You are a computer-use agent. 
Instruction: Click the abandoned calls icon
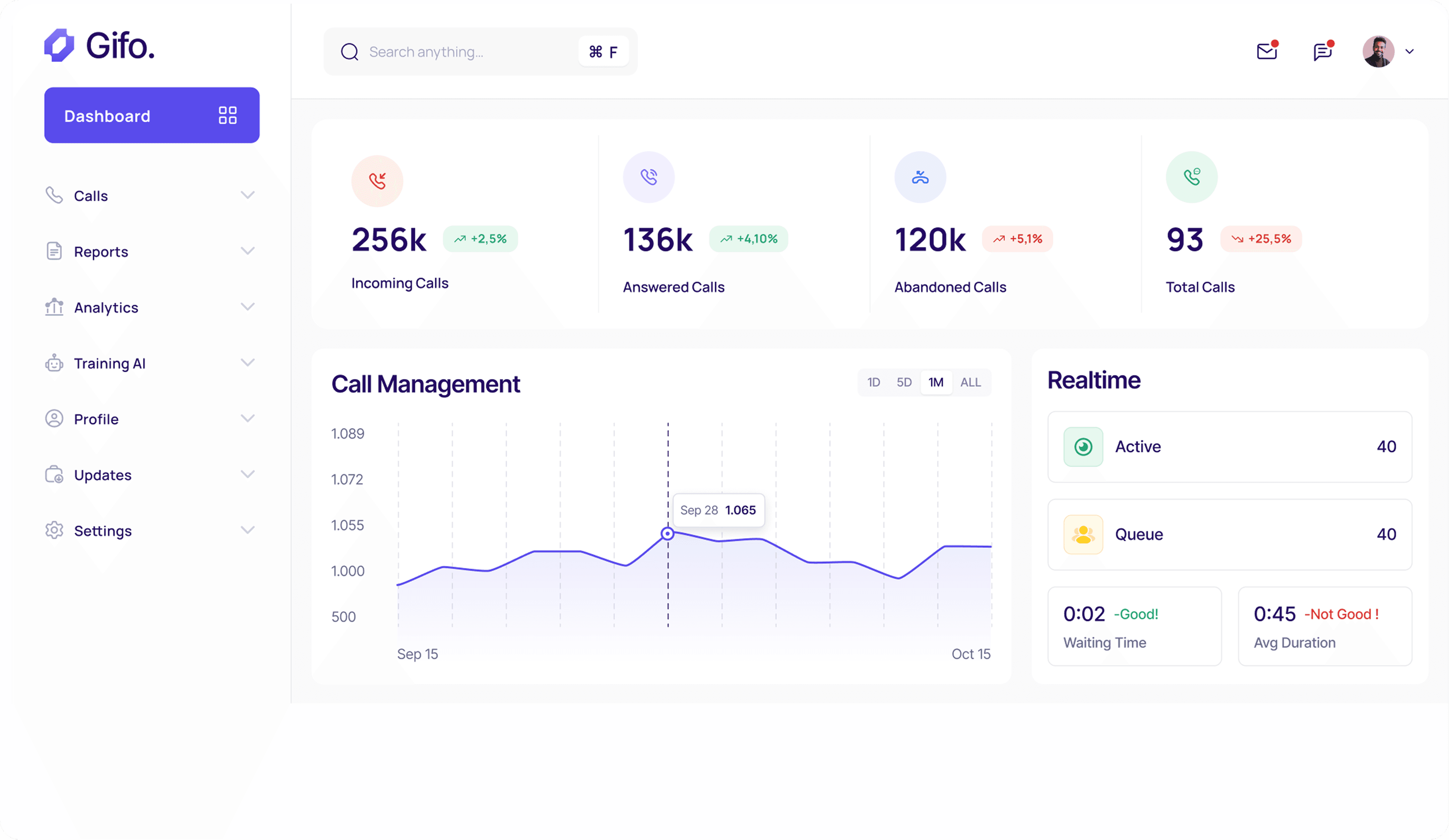(920, 177)
